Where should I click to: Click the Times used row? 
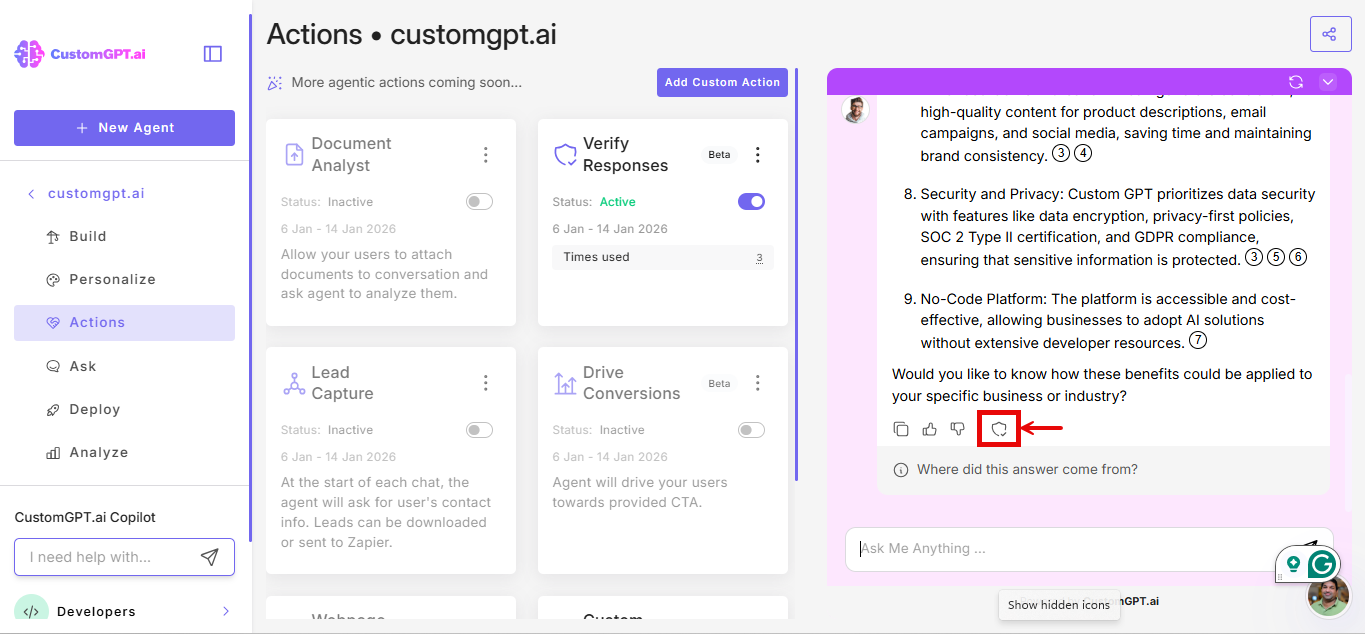point(663,257)
